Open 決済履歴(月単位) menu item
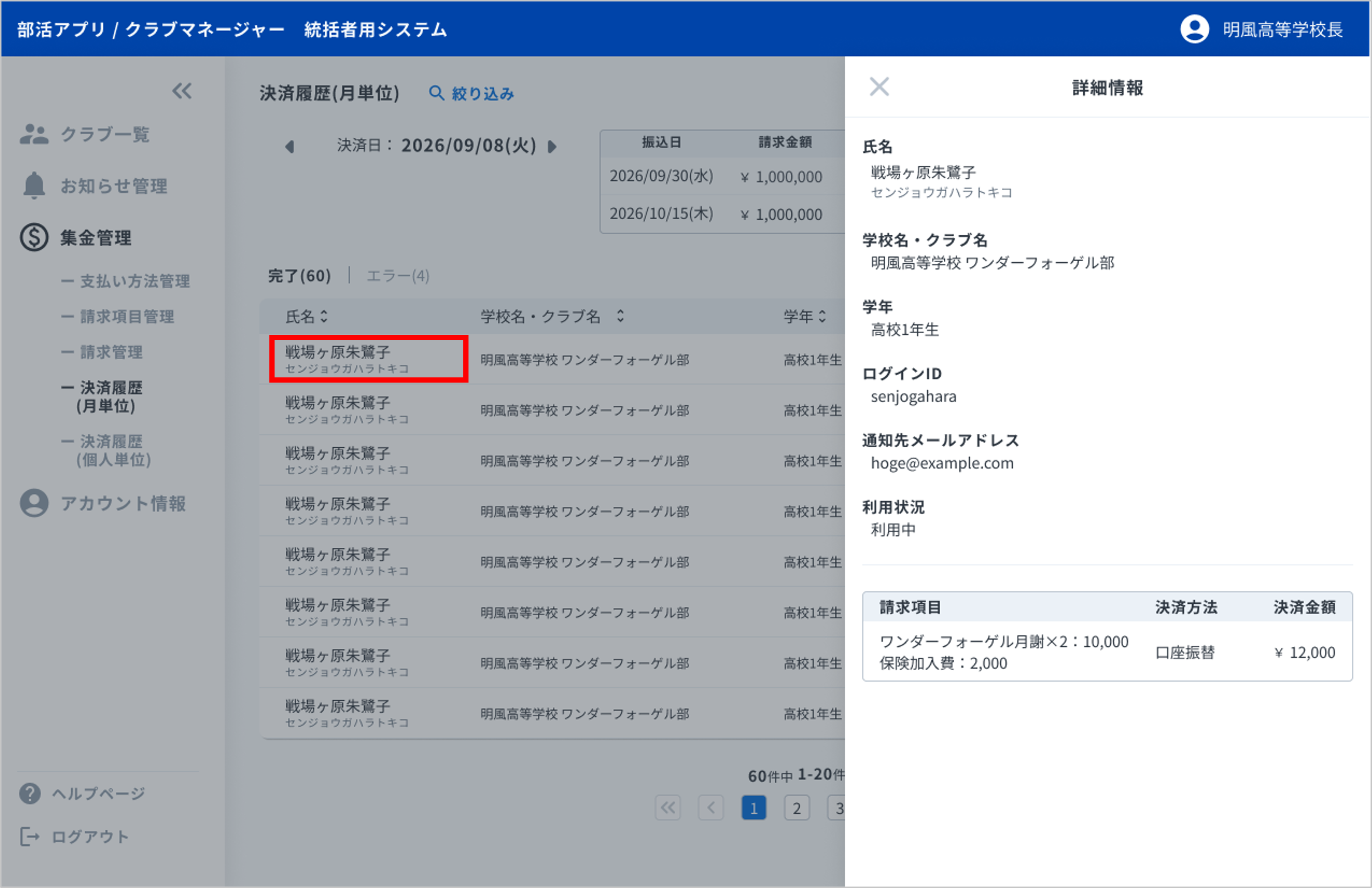Screen dimensions: 1372x888 coord(102,397)
